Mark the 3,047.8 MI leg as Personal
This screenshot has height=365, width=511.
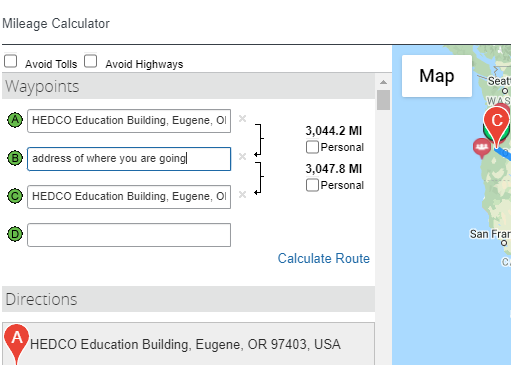tap(312, 185)
